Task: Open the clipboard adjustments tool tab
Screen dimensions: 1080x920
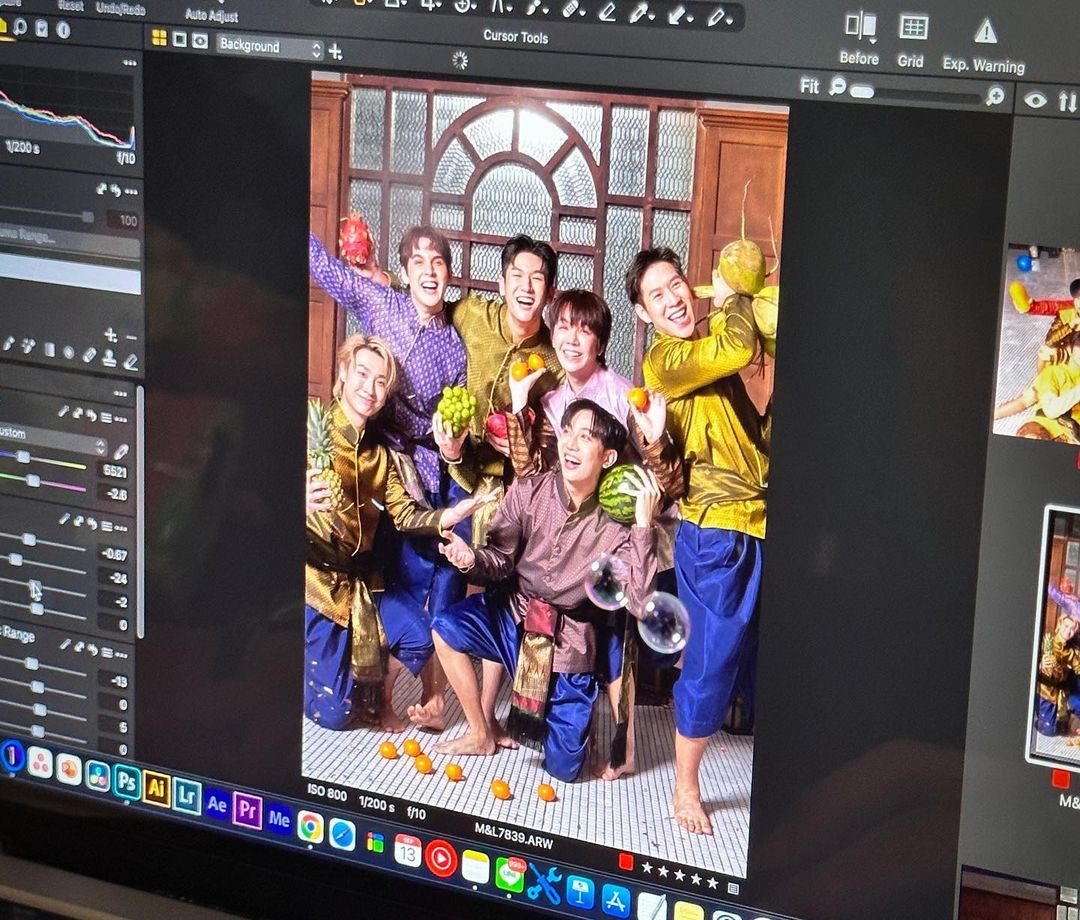Action: click(41, 28)
